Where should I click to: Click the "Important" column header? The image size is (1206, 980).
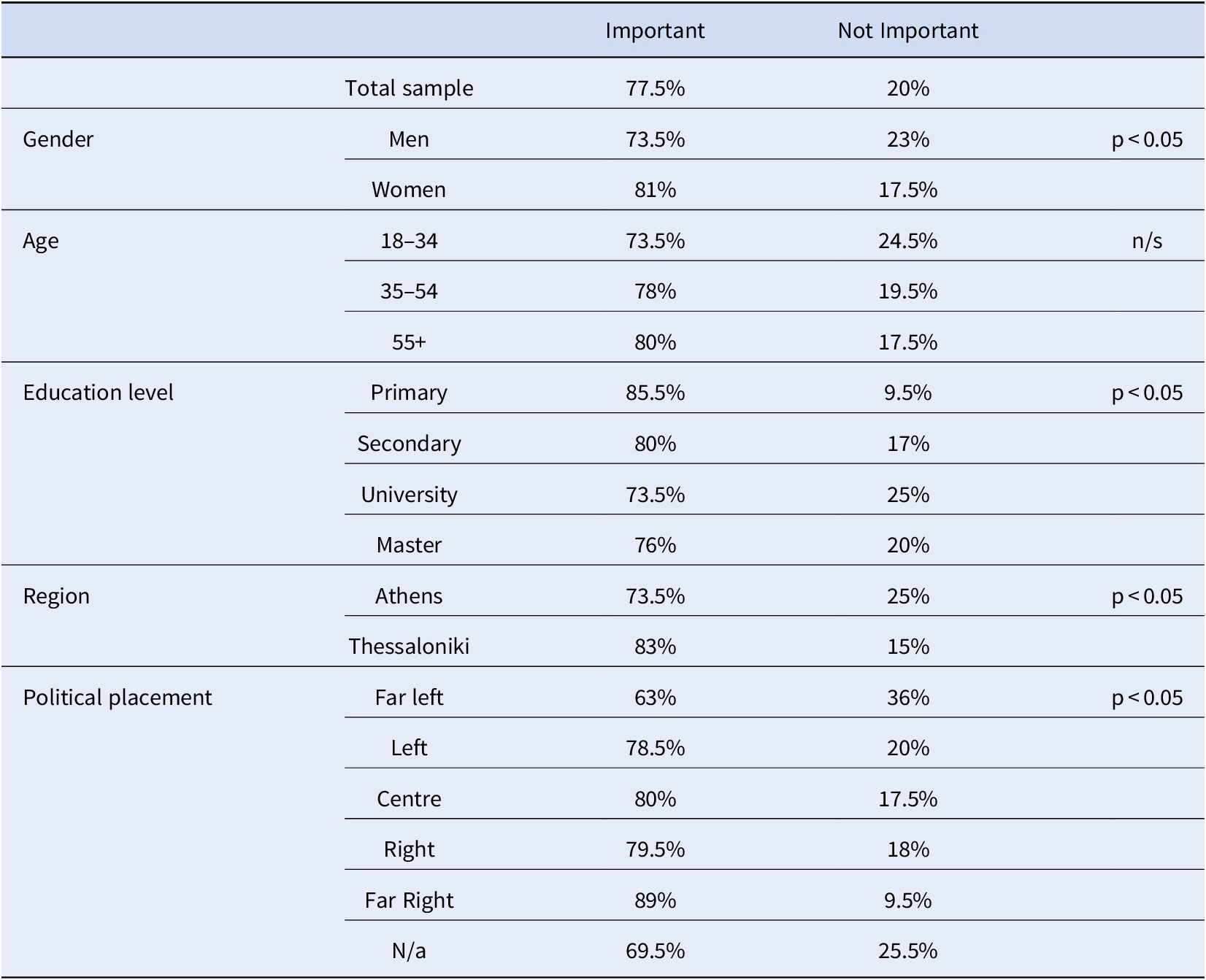655,31
